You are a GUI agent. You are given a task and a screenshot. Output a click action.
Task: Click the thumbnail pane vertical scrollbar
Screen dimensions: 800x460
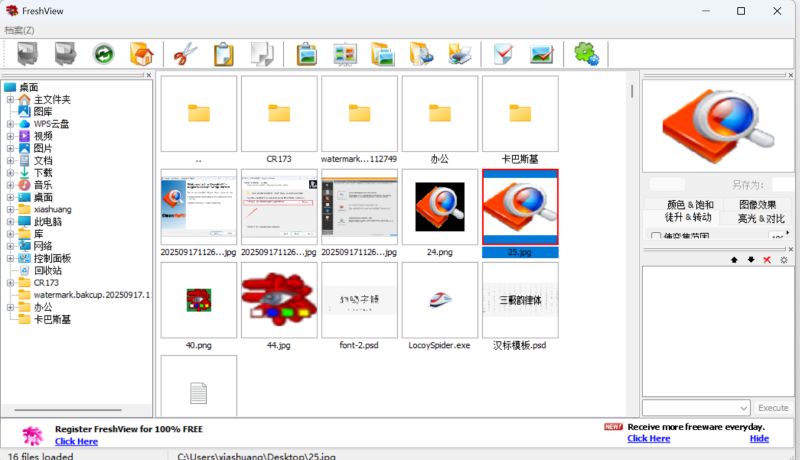pyautogui.click(x=632, y=91)
